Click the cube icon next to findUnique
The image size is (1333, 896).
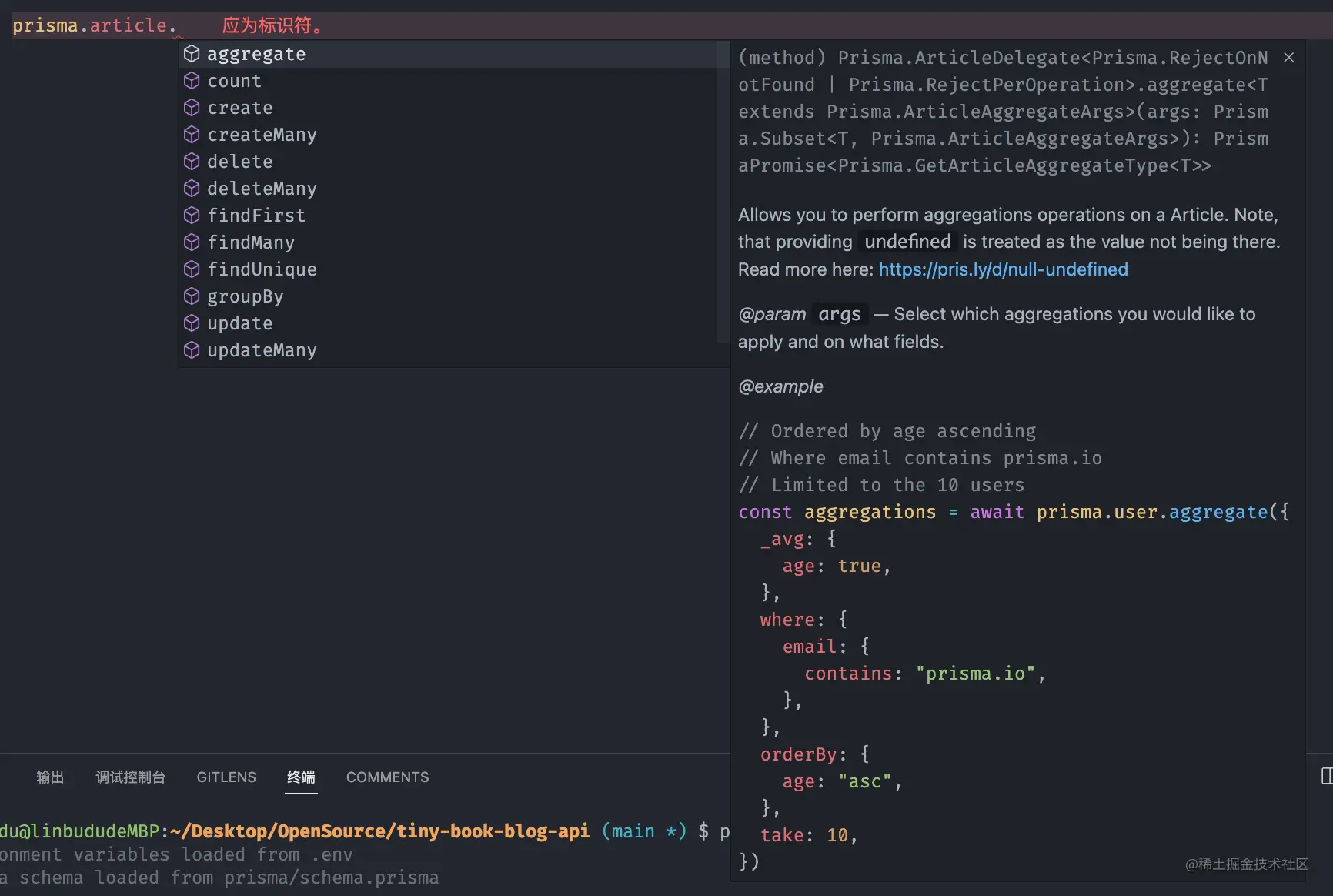(x=192, y=269)
